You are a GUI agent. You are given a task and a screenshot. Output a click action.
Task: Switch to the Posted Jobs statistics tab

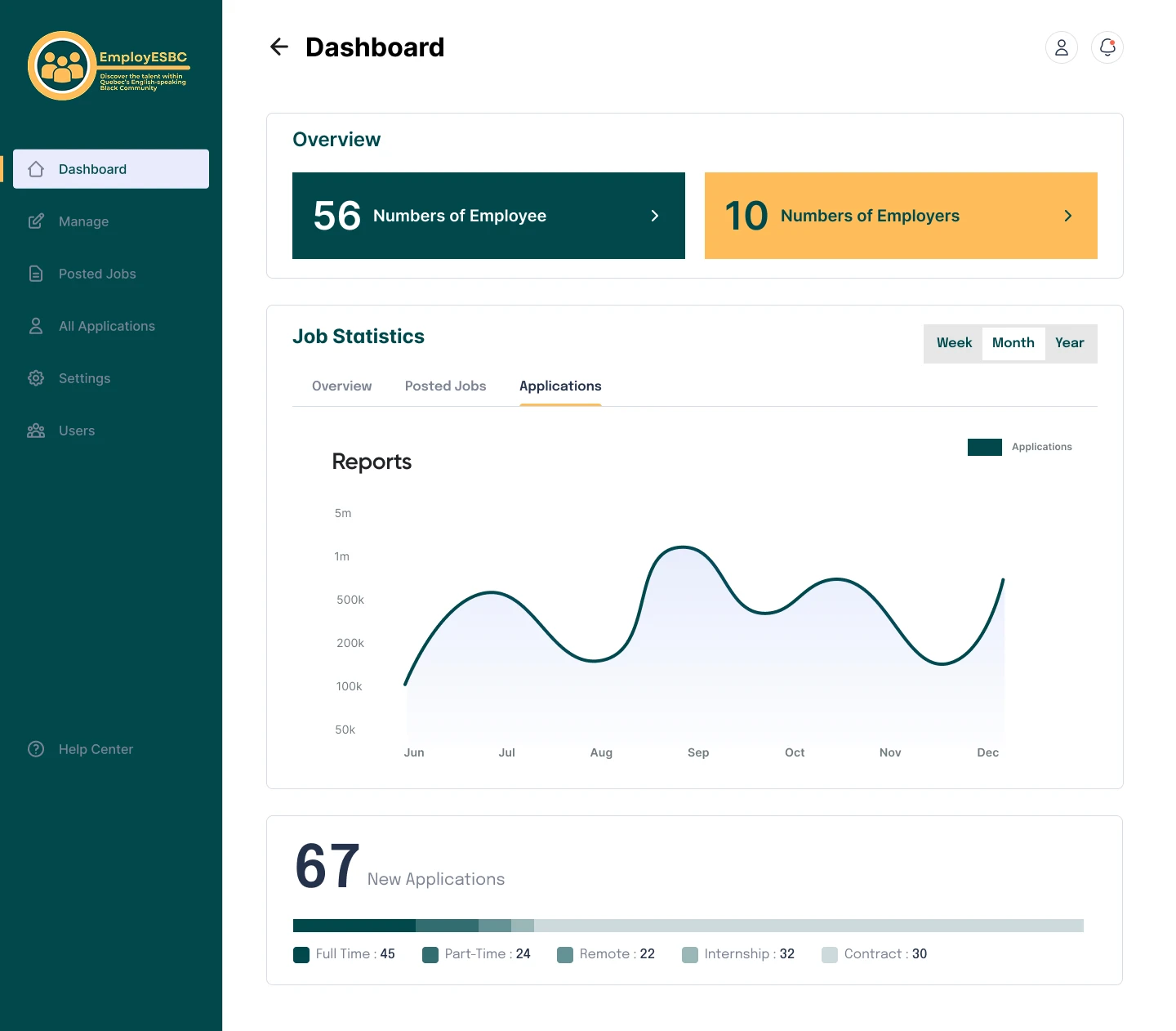tap(445, 386)
